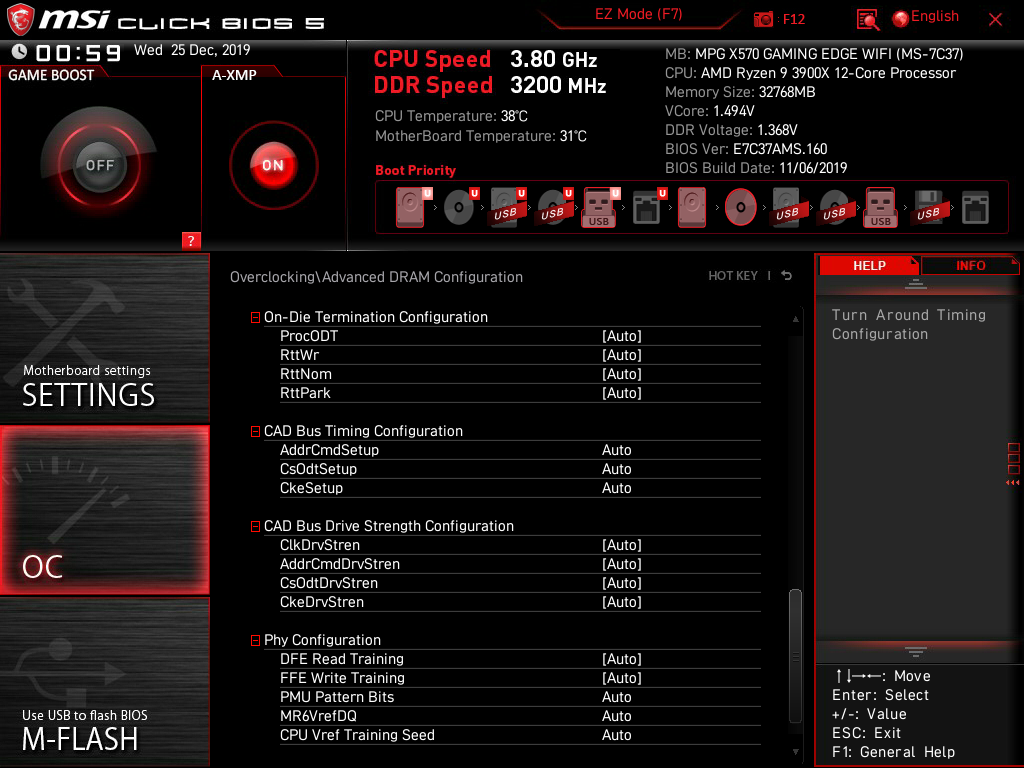Viewport: 1024px width, 768px height.
Task: Click the MSI dragon shield logo
Action: tap(20, 19)
